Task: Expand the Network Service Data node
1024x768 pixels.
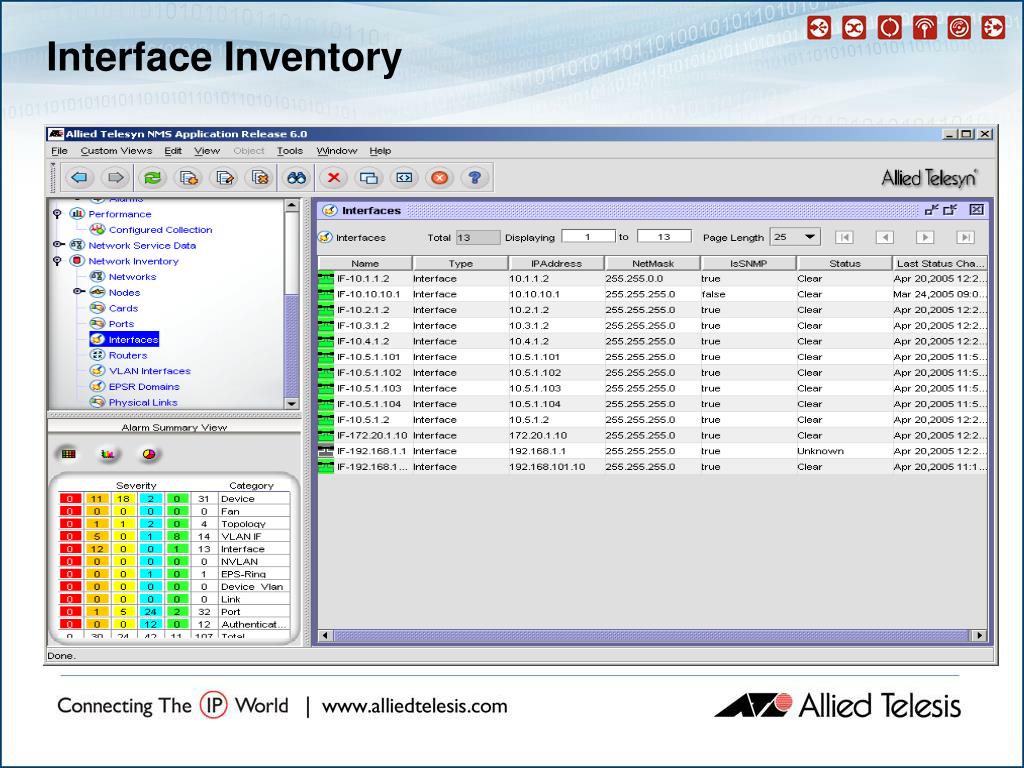Action: pos(57,245)
